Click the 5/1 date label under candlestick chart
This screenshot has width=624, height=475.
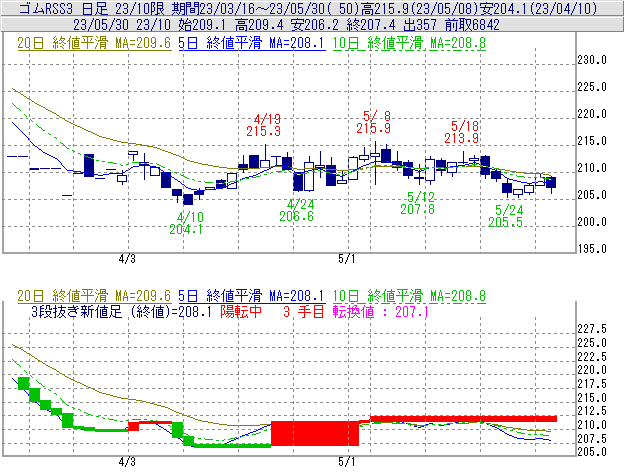point(347,259)
